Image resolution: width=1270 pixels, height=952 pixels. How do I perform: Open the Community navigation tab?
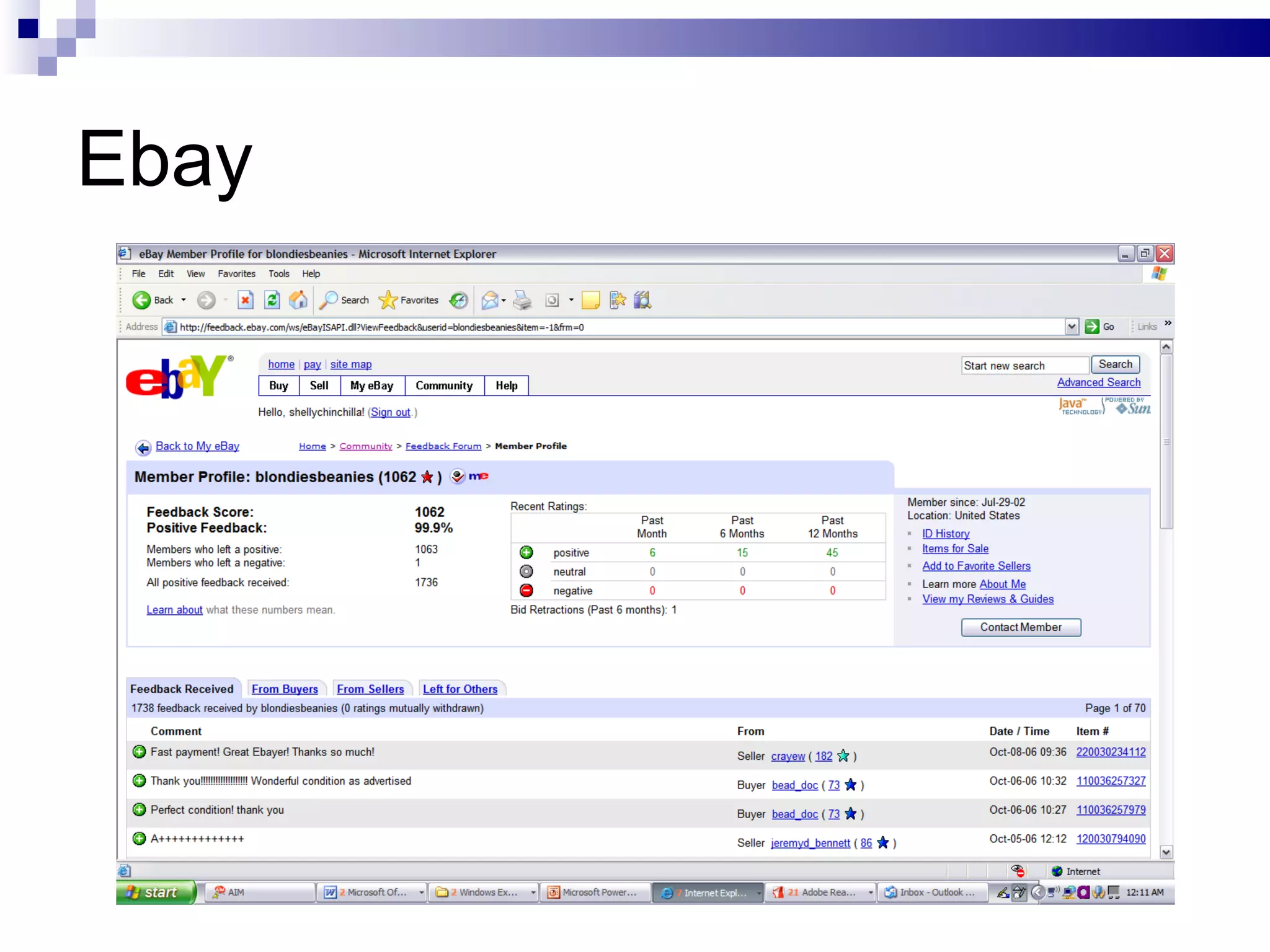pyautogui.click(x=444, y=386)
